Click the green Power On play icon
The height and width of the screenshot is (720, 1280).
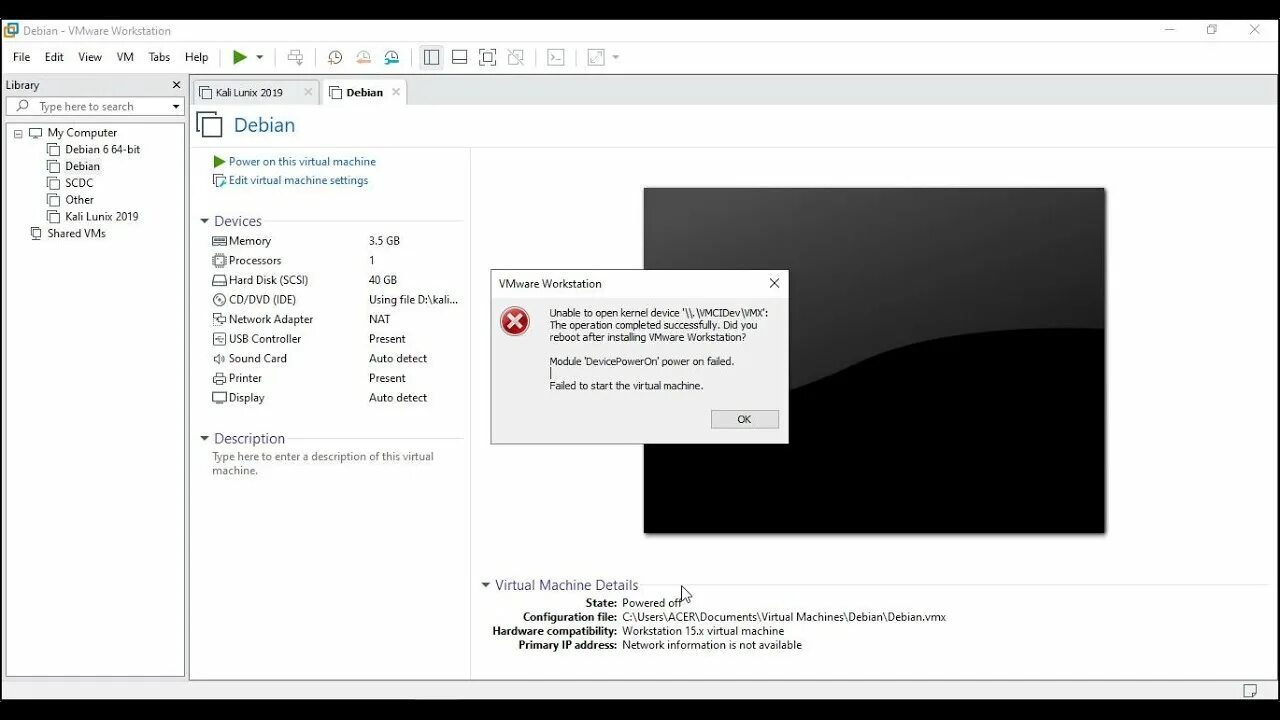(240, 57)
